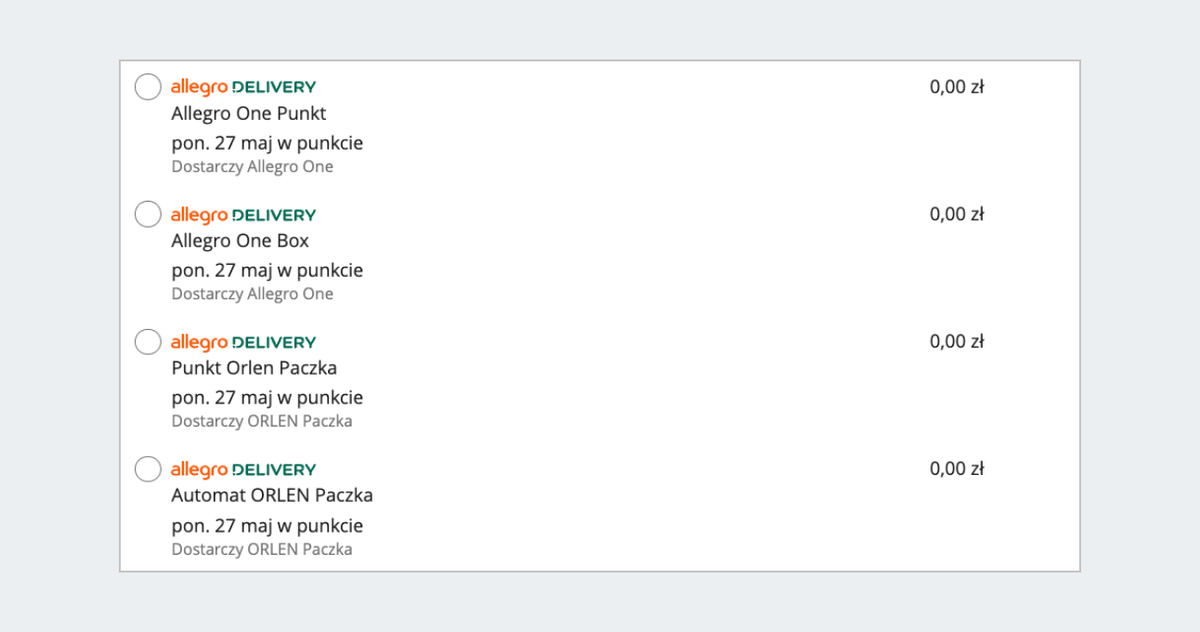Click Allegro Delivery logo above Allegro One Box
The image size is (1200, 632).
click(243, 215)
